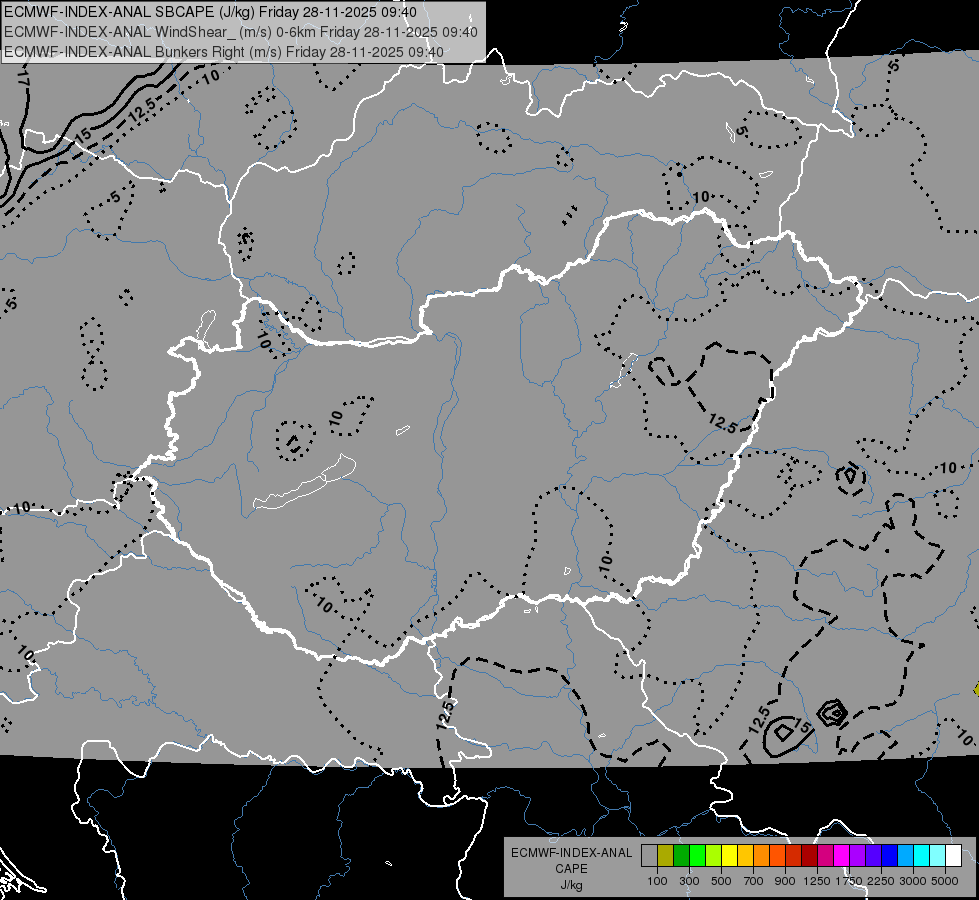Pick the white swatch at legend end

pos(953,856)
